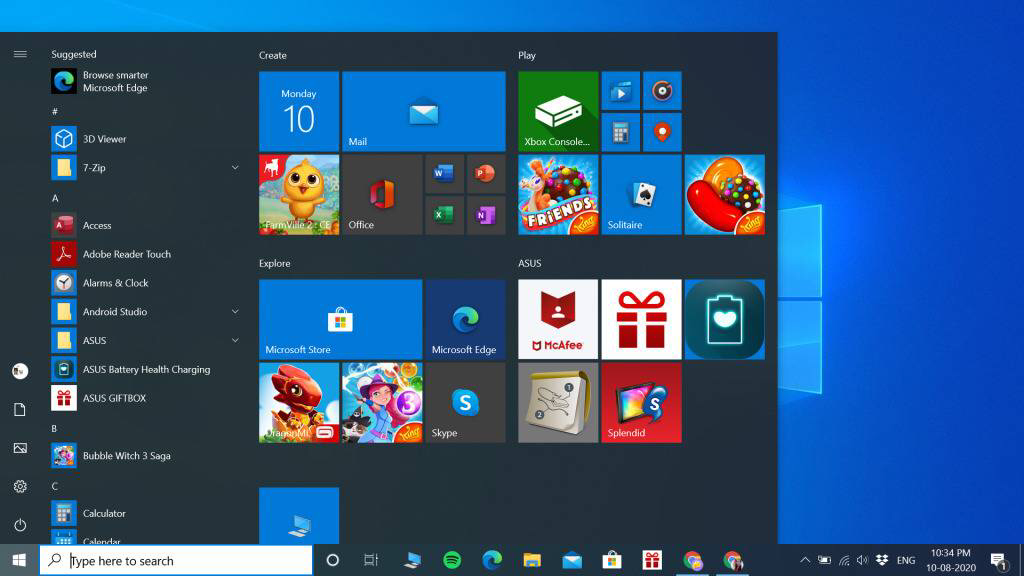Open Calculator from the app list
Screen dimensions: 1024x576
[x=144, y=513]
